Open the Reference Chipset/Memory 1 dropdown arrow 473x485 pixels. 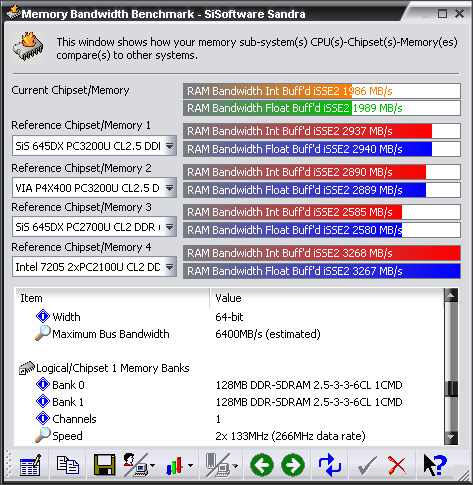pos(170,146)
